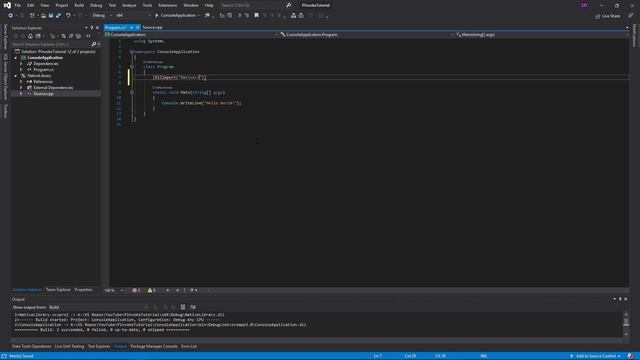Click Add to Source Control in status bar
The image size is (640, 360).
click(x=595, y=356)
